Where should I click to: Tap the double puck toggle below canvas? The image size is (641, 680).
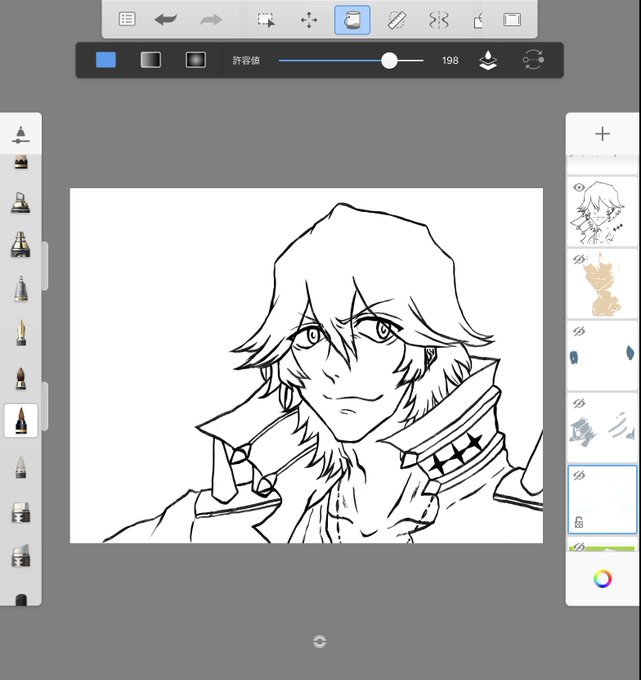pos(320,641)
